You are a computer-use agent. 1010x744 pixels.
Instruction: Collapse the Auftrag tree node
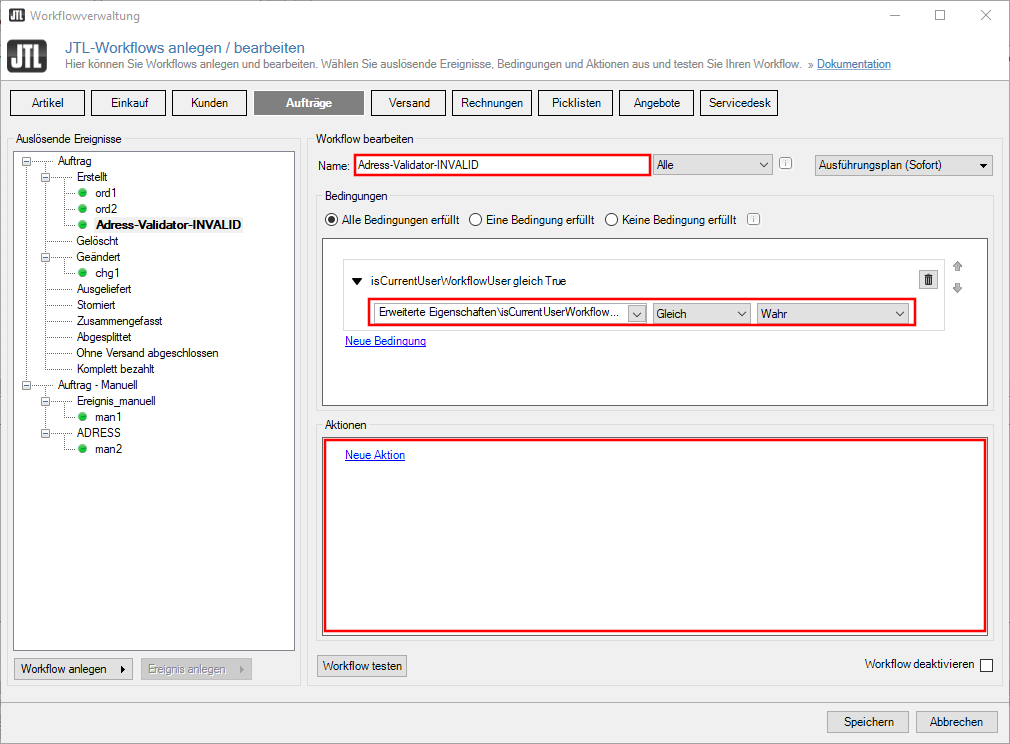click(x=26, y=161)
